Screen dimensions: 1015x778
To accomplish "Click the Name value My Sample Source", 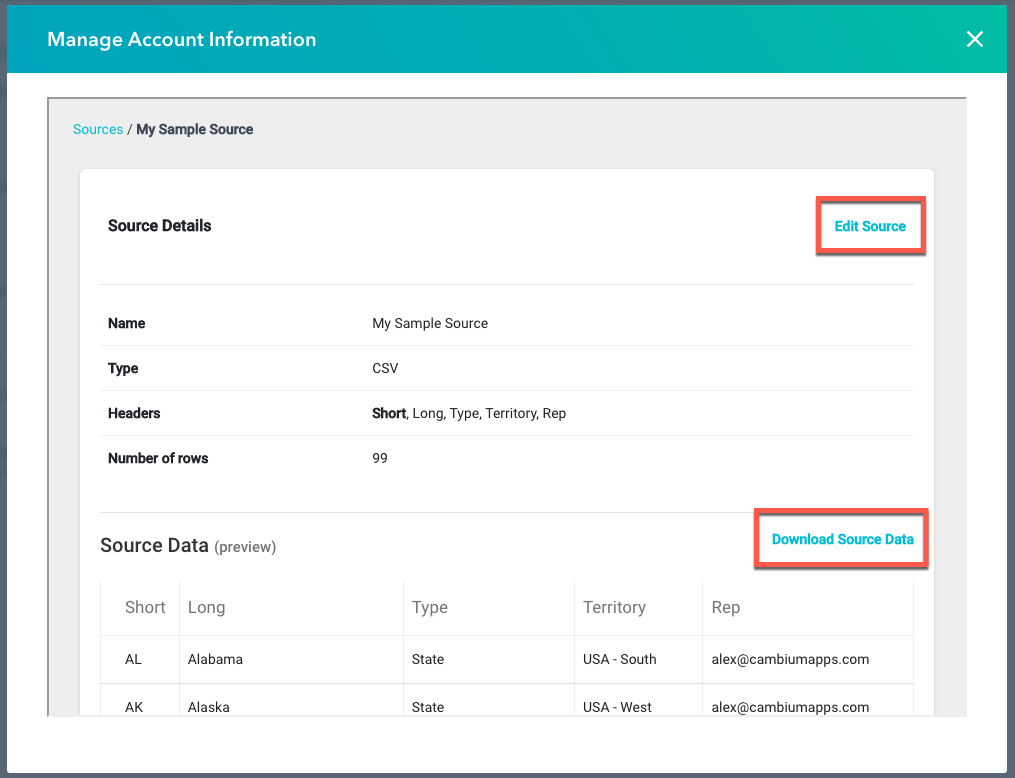I will pos(430,323).
